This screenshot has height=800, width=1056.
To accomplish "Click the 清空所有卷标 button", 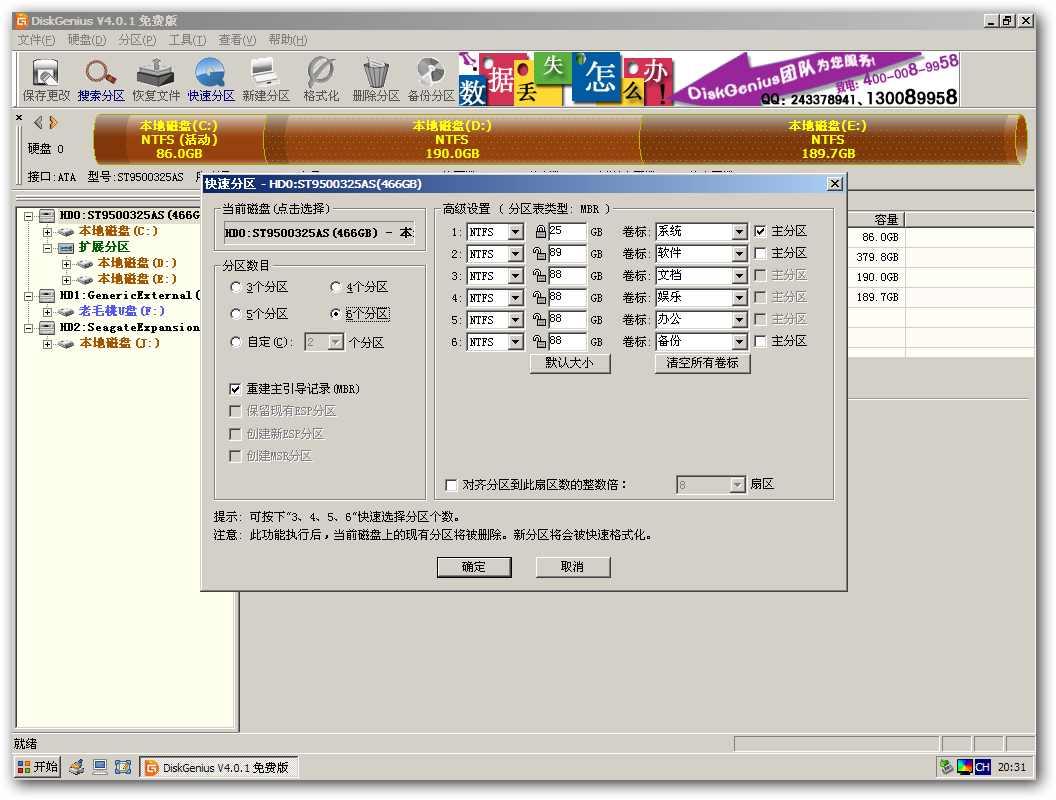I will coord(702,363).
